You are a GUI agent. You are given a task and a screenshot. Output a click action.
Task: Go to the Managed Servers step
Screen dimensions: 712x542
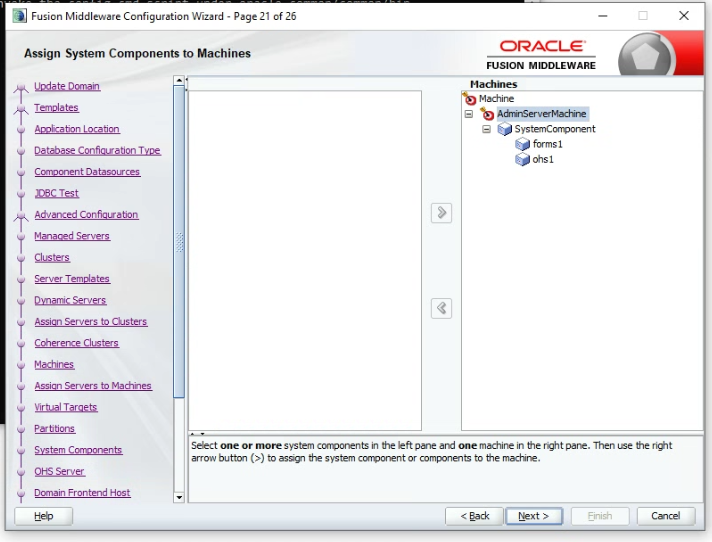pos(72,236)
